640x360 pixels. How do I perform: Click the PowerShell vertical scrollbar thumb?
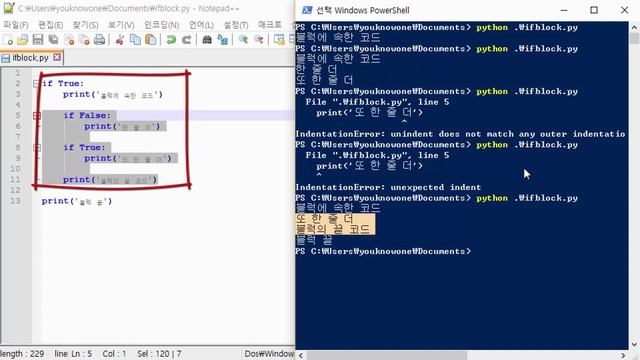(634, 38)
